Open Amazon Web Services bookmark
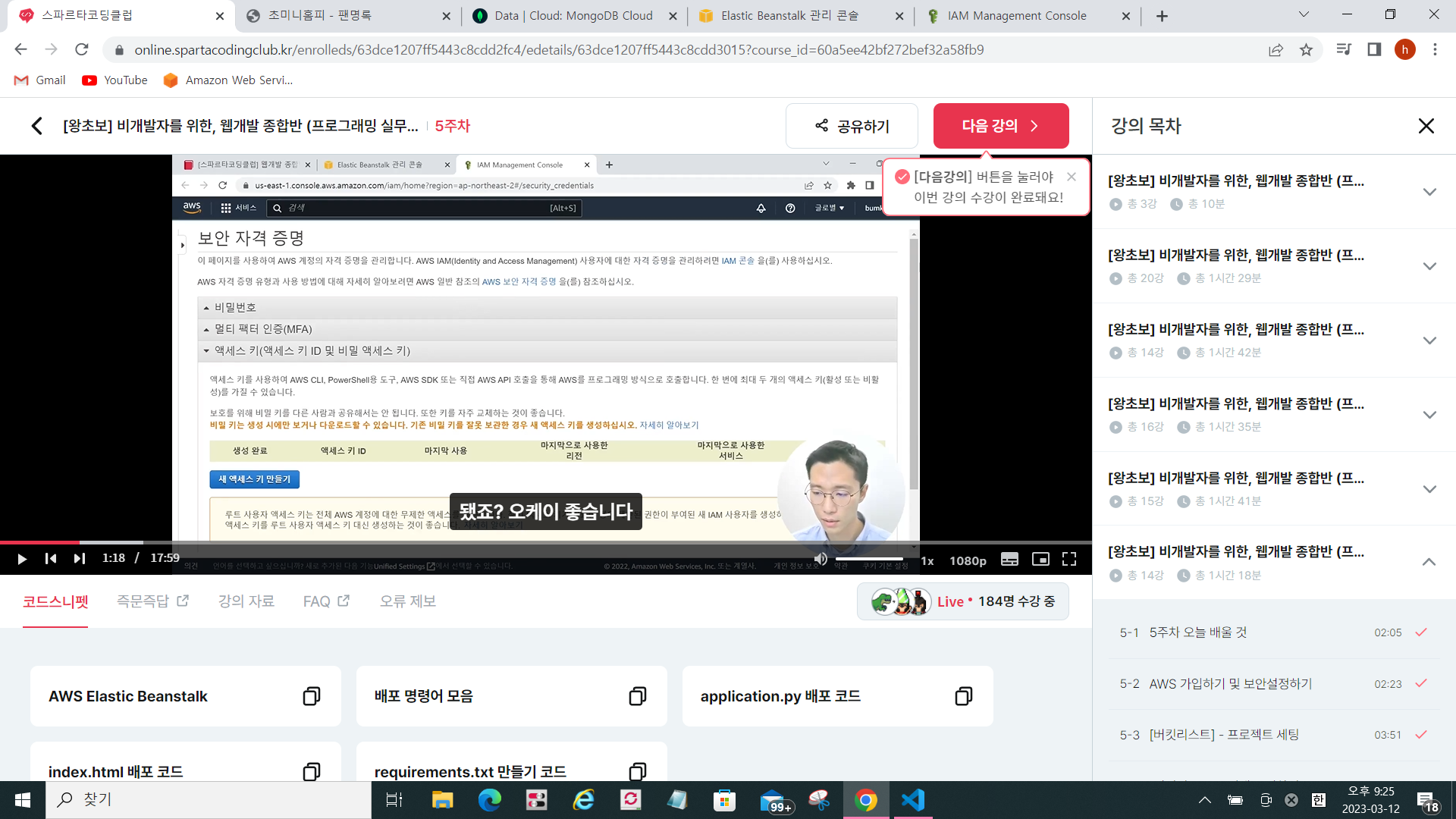This screenshot has width=1456, height=819. (x=228, y=80)
